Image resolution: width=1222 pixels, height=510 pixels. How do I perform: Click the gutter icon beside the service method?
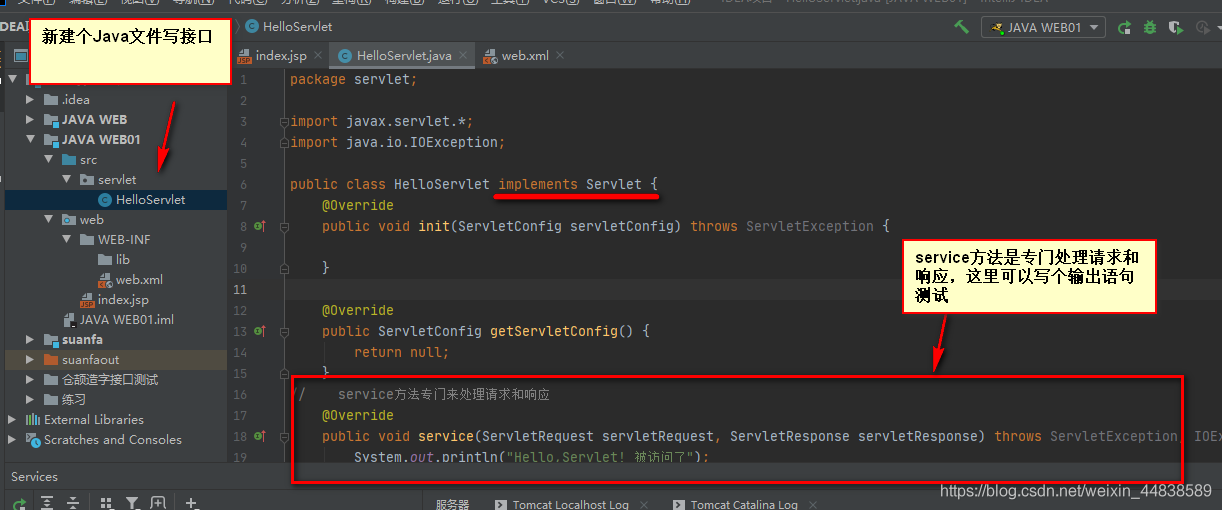click(258, 436)
